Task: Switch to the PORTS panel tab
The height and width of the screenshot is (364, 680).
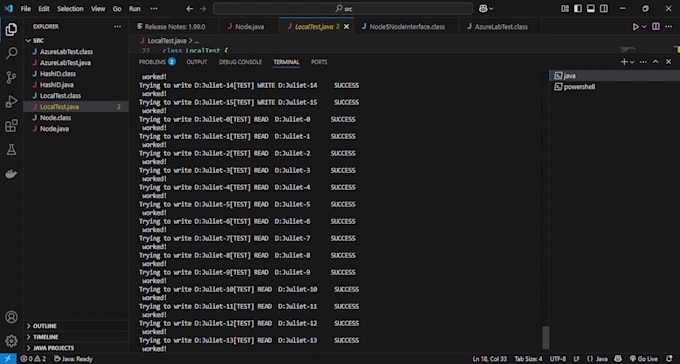Action: (319, 62)
